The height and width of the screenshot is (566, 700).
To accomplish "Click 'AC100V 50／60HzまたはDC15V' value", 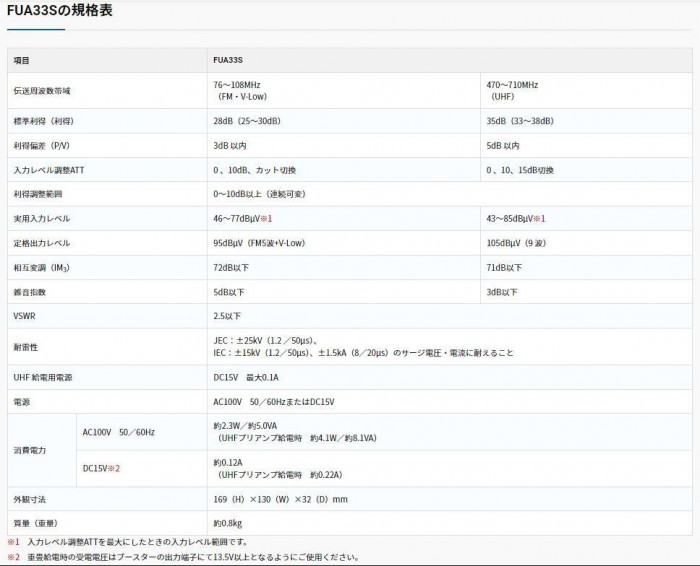I will click(x=274, y=402).
